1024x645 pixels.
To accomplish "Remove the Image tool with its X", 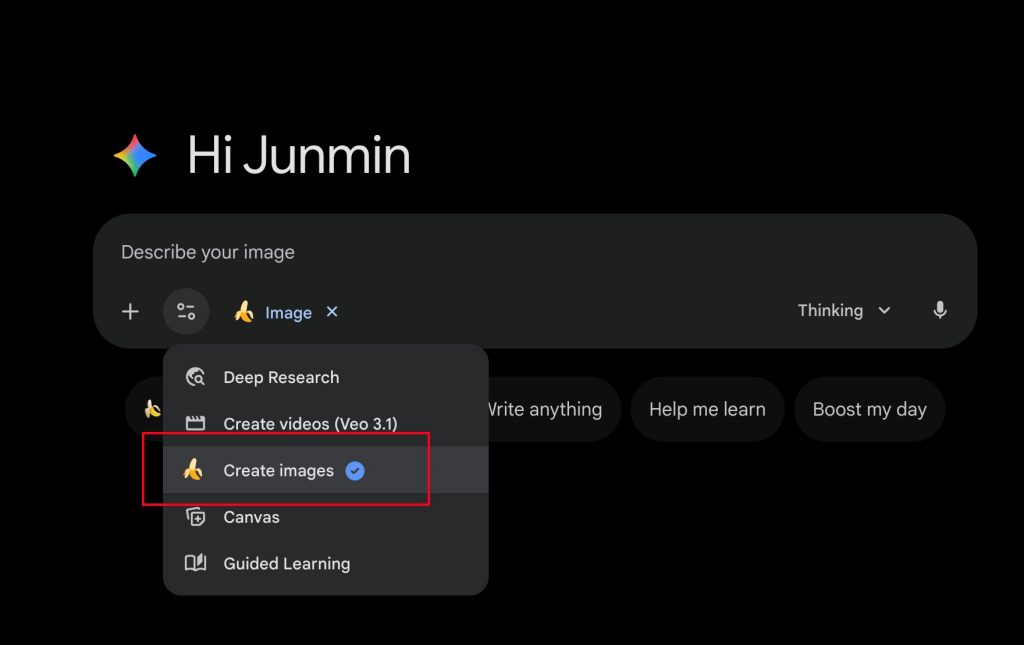I will (332, 312).
